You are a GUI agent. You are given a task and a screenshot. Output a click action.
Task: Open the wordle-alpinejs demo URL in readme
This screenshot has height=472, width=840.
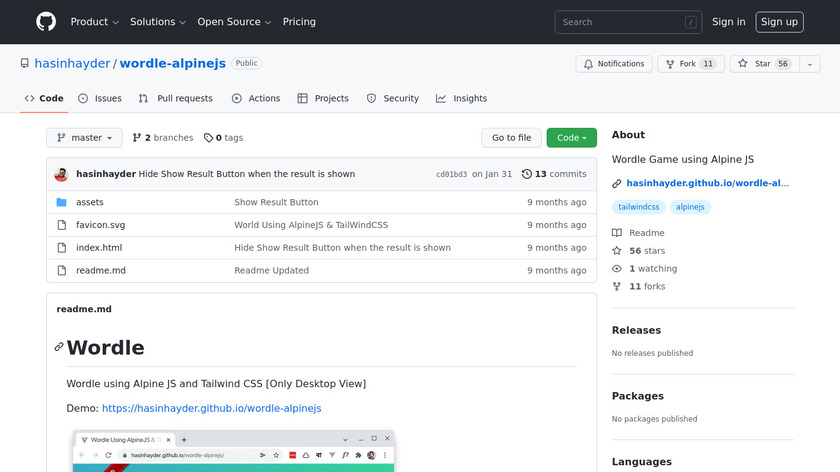211,408
